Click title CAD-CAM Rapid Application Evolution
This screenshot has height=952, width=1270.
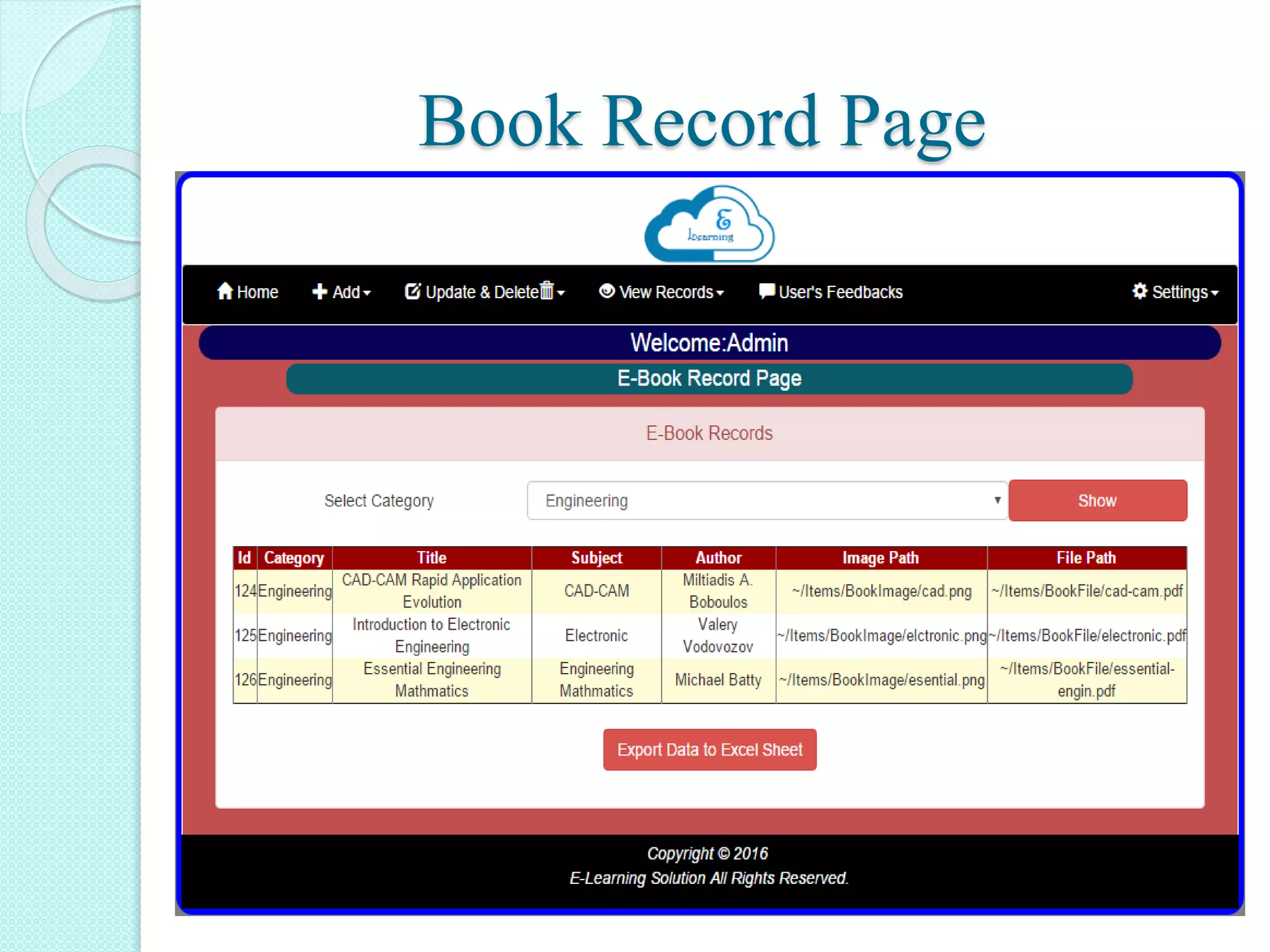pos(432,591)
